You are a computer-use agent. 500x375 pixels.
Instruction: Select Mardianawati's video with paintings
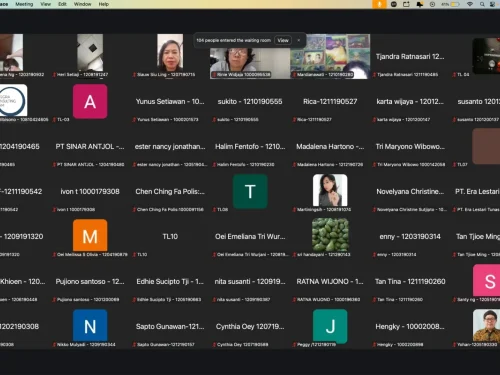[330, 56]
